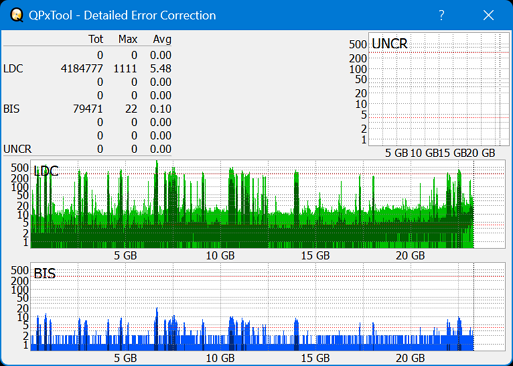
Task: Select the LDC max value 1111
Action: pyautogui.click(x=125, y=69)
